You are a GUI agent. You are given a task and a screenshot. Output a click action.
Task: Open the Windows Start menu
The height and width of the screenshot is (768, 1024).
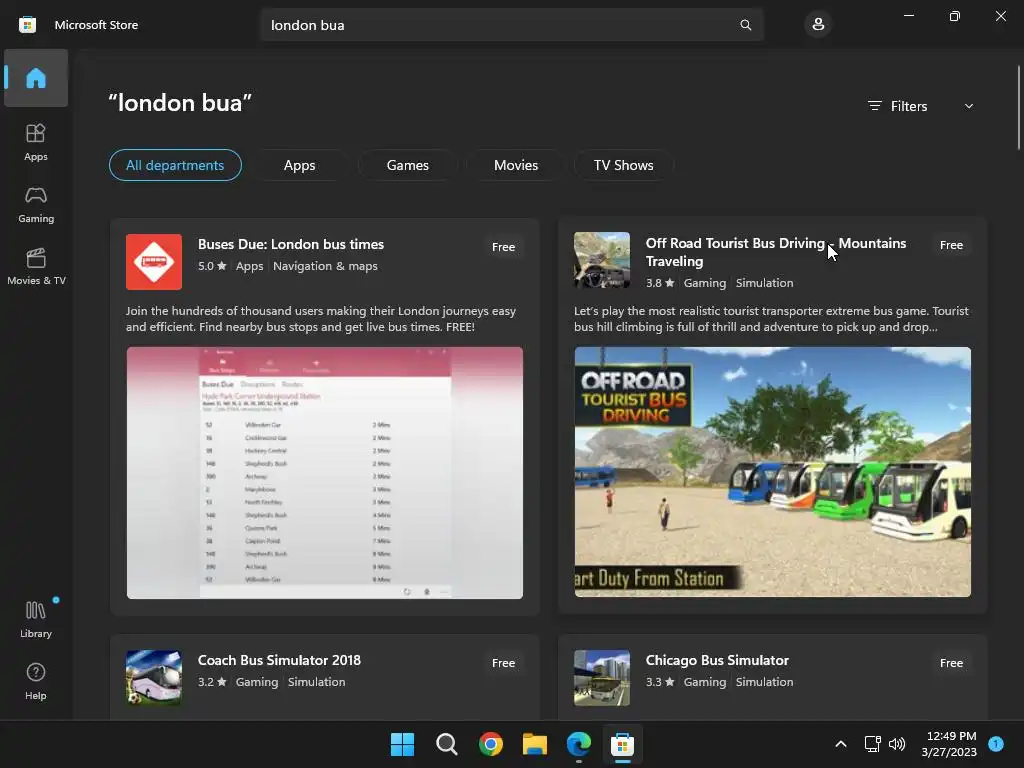(402, 744)
